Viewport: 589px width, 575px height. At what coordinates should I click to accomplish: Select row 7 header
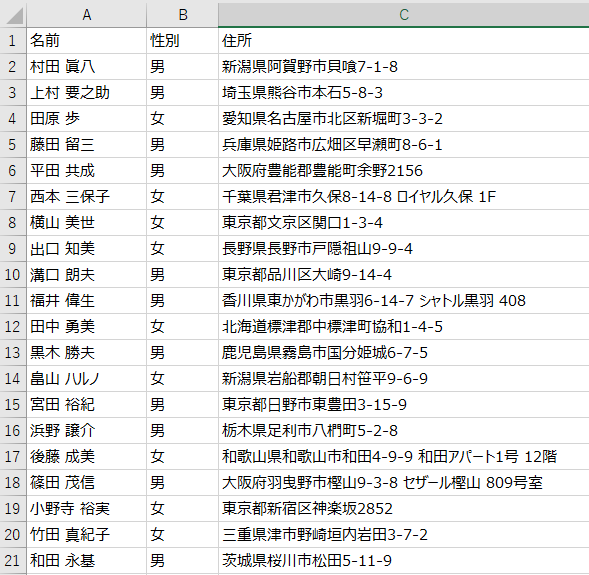pos(13,196)
